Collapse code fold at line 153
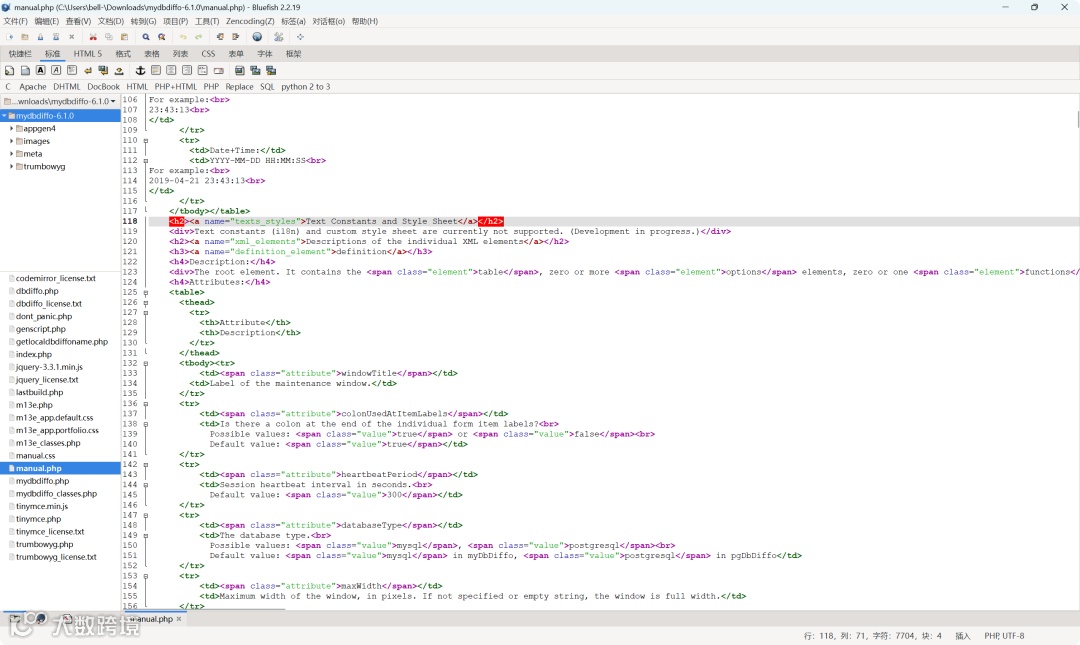The width and height of the screenshot is (1080, 645). tap(145, 576)
